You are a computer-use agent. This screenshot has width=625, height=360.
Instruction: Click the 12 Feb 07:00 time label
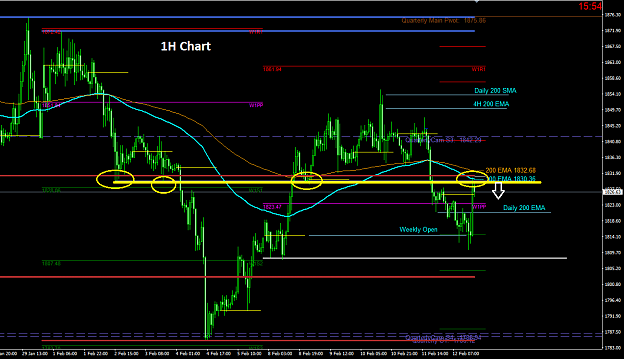point(465,353)
